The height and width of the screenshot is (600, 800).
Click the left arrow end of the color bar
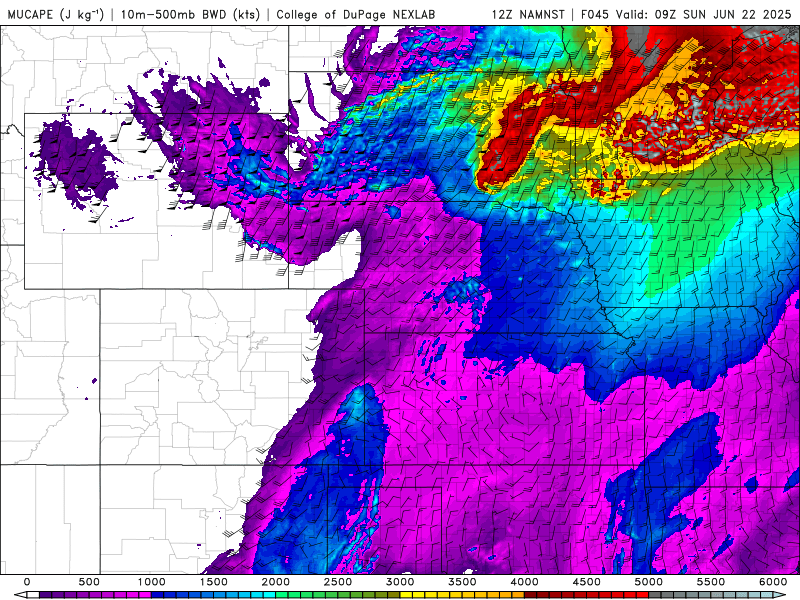click(20, 595)
